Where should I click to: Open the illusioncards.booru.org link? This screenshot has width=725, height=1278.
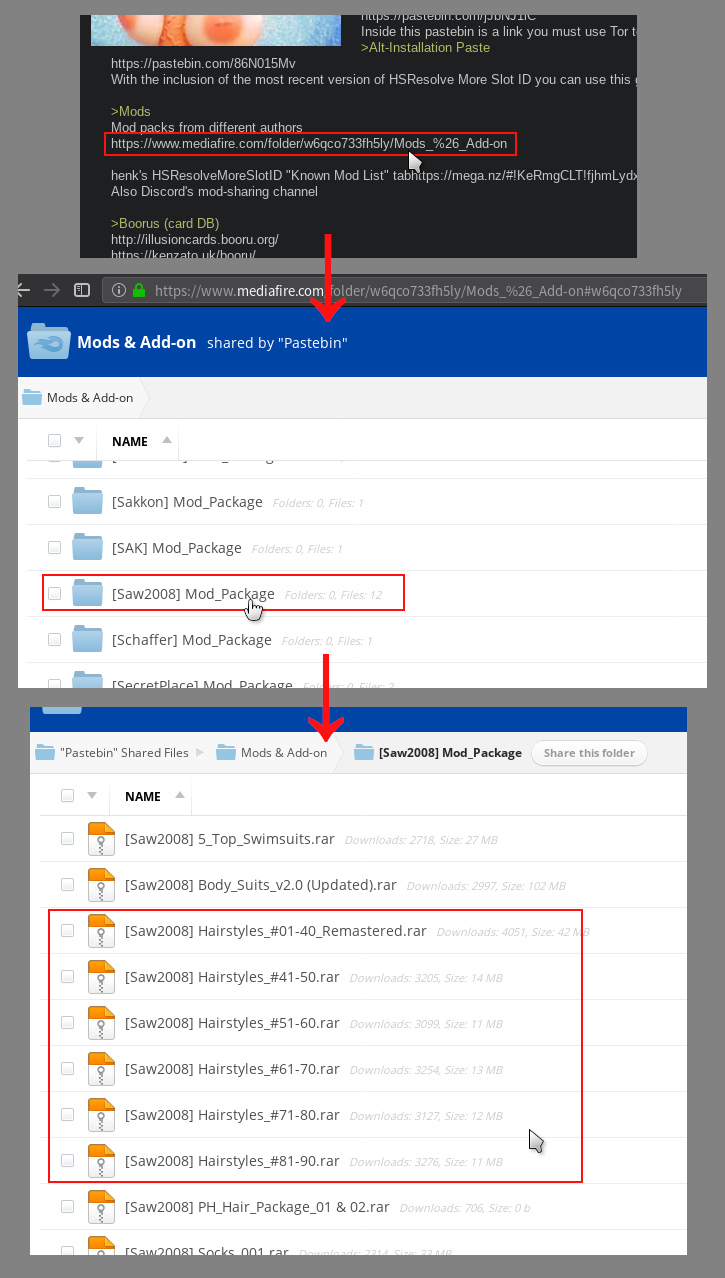(195, 240)
